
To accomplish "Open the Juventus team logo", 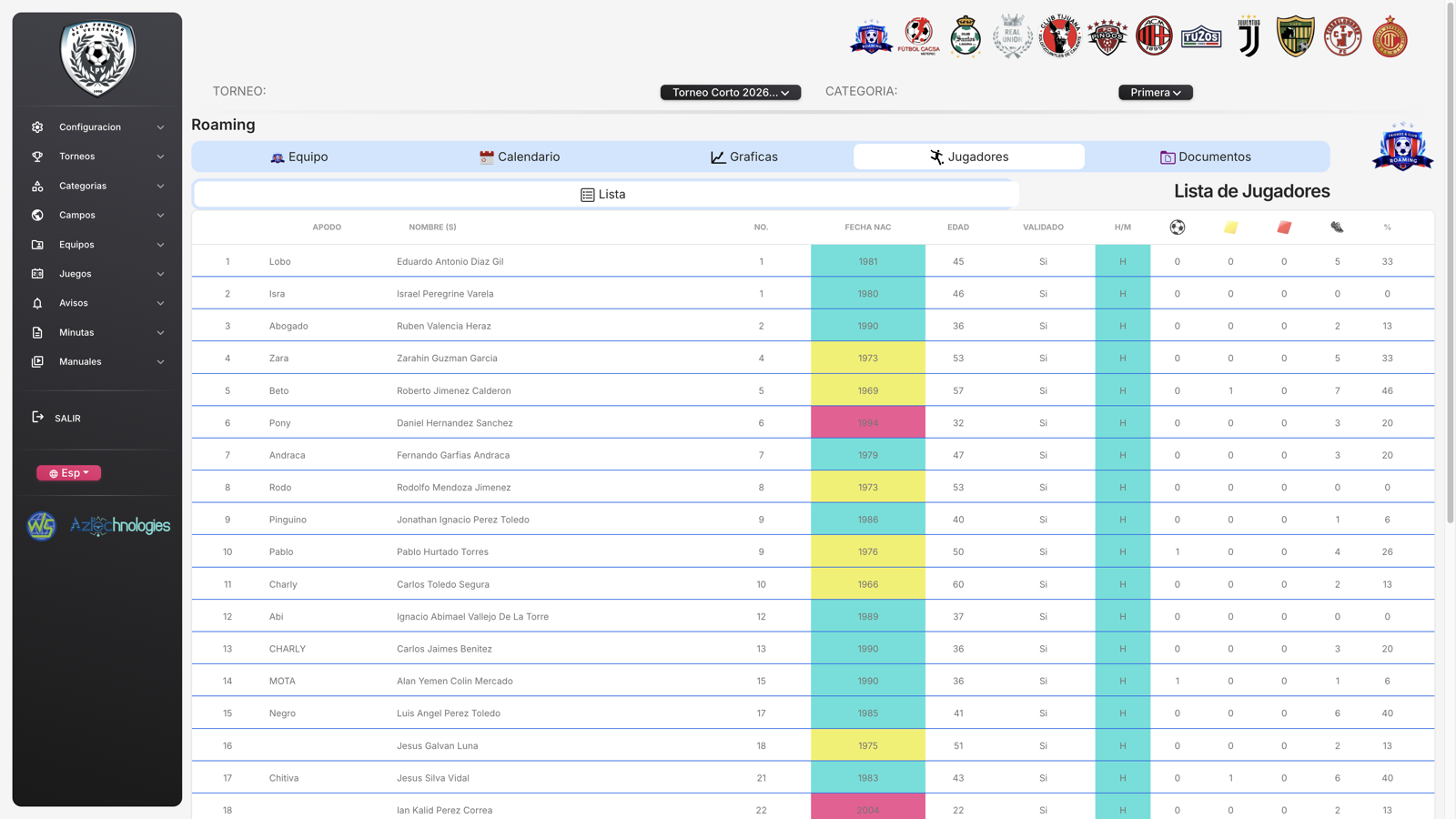I will (x=1249, y=37).
